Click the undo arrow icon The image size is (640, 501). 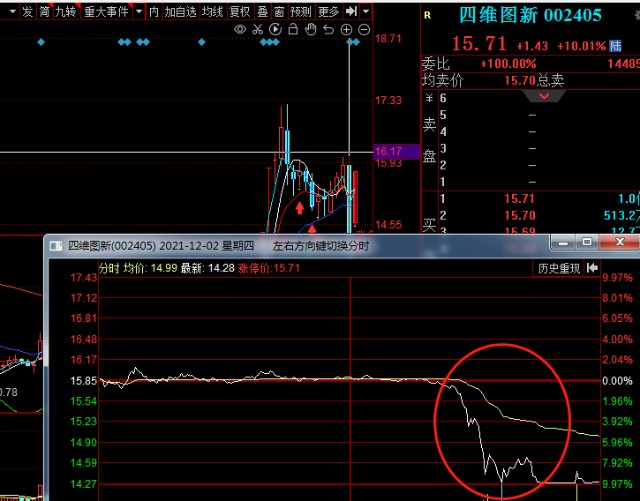click(x=329, y=29)
